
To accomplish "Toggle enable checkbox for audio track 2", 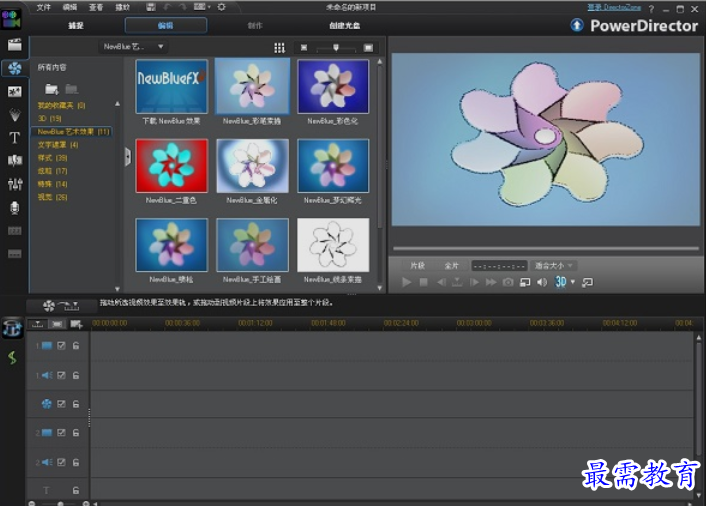I will point(61,462).
